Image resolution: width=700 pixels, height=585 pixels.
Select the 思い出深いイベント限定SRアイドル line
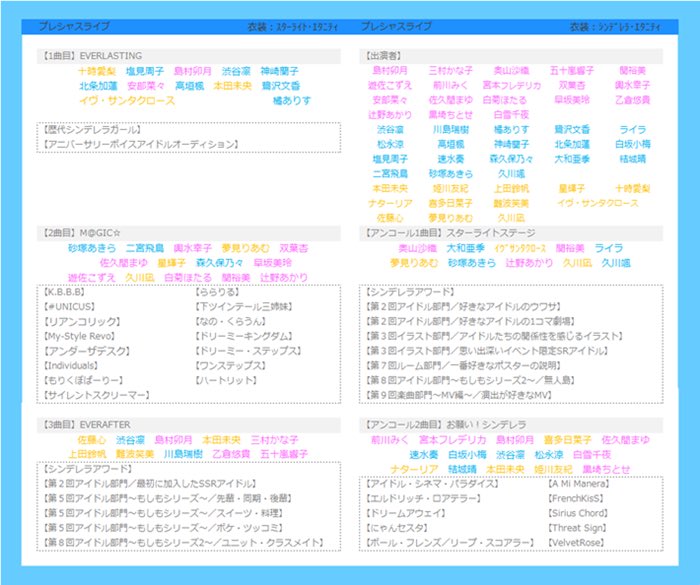point(488,351)
